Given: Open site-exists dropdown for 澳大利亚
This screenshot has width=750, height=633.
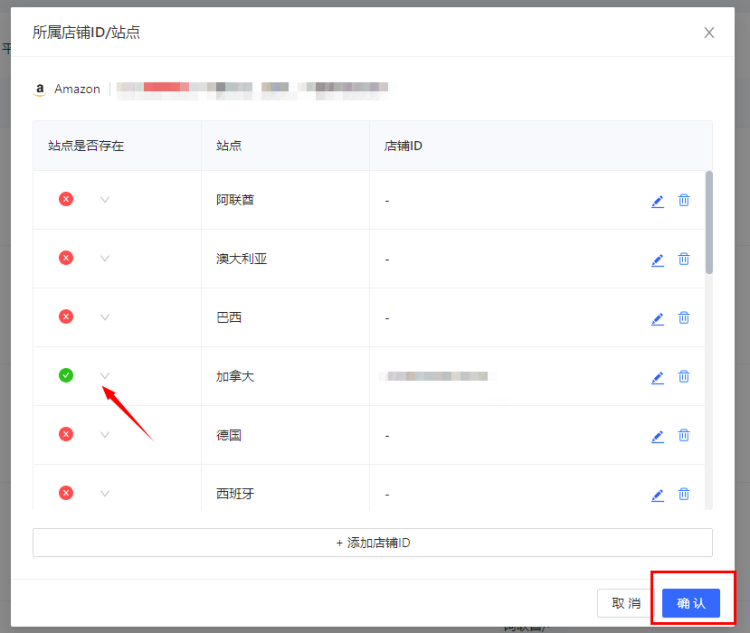Looking at the screenshot, I should point(105,258).
